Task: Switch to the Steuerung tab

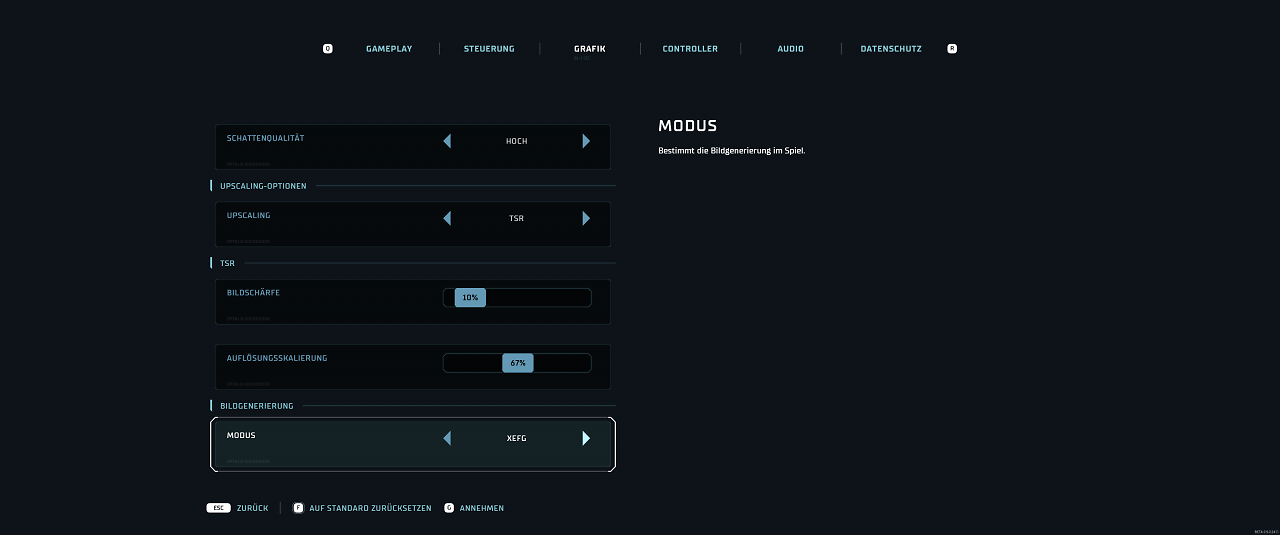Action: 489,48
